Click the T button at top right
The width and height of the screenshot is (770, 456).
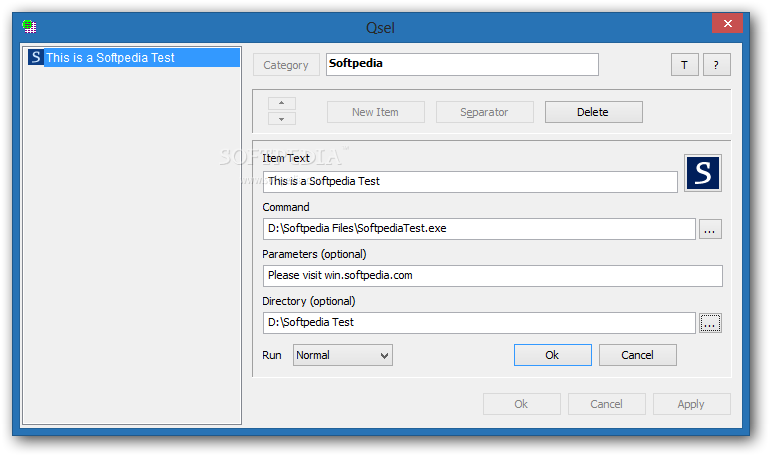click(685, 64)
